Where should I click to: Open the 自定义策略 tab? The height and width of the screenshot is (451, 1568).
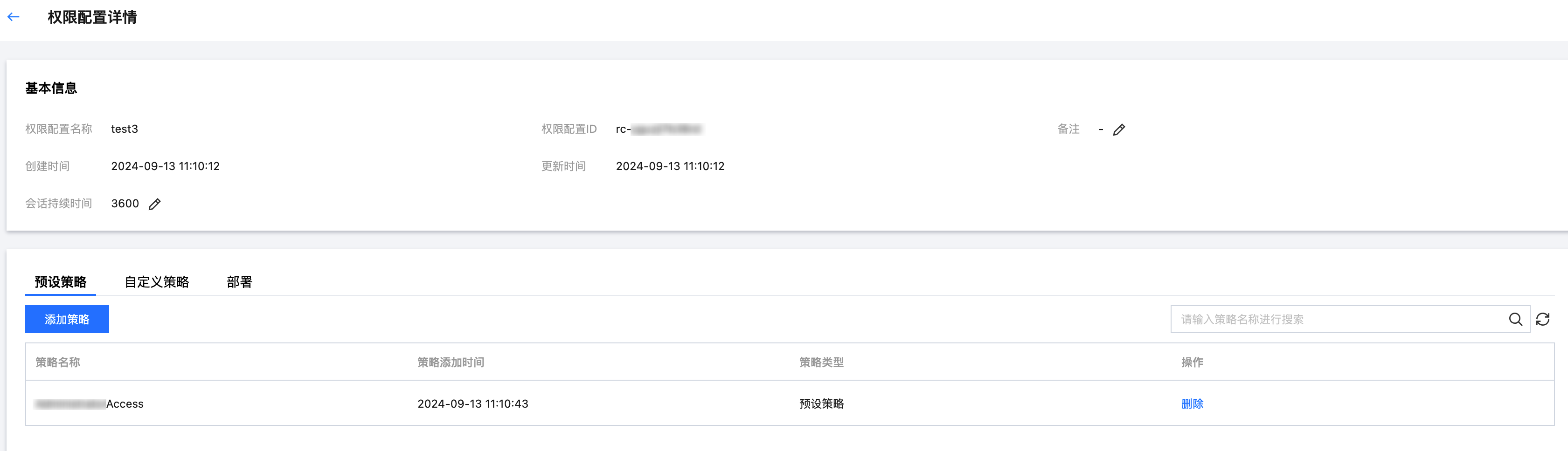pyautogui.click(x=156, y=282)
